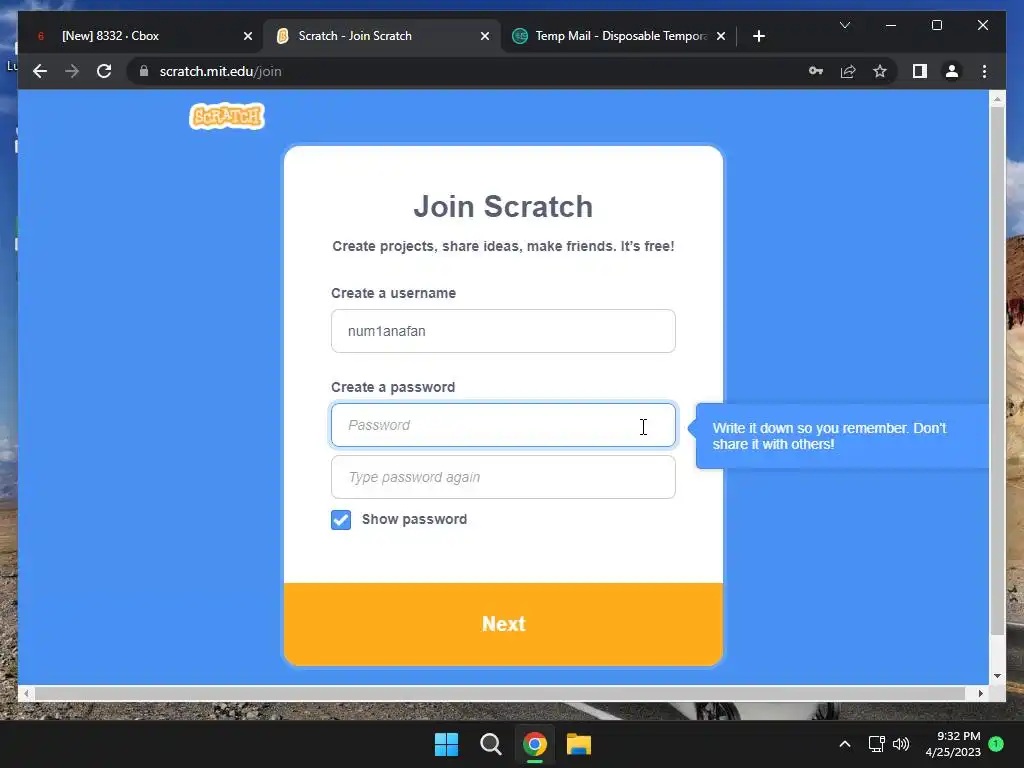Image resolution: width=1024 pixels, height=768 pixels.
Task: Show hidden system tray icons
Action: [844, 744]
